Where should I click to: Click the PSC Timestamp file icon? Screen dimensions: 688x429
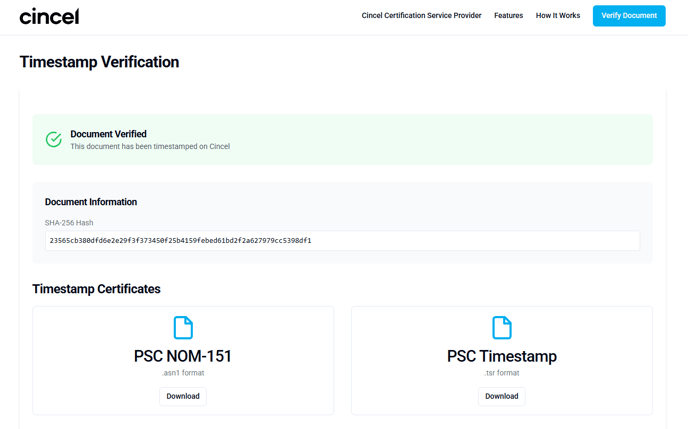(502, 327)
